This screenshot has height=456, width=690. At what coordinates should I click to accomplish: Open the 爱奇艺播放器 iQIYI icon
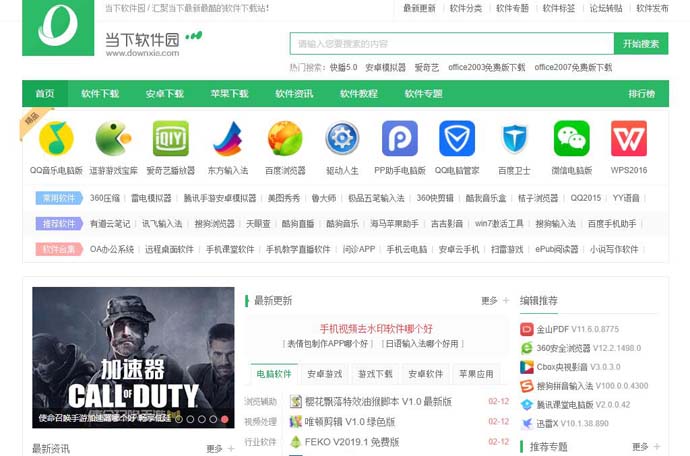coord(171,138)
